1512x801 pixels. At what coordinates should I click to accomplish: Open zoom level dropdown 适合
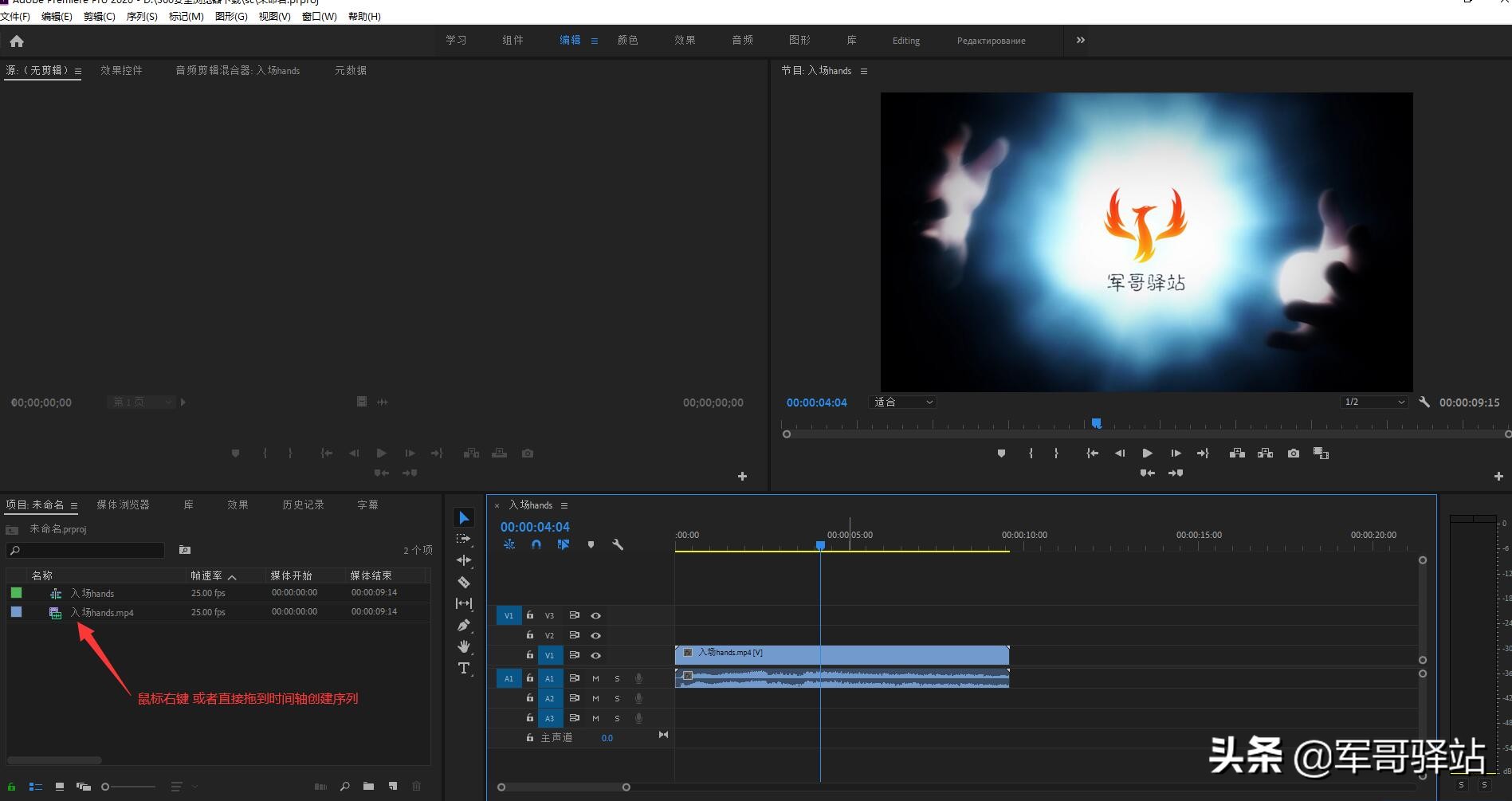[902, 402]
